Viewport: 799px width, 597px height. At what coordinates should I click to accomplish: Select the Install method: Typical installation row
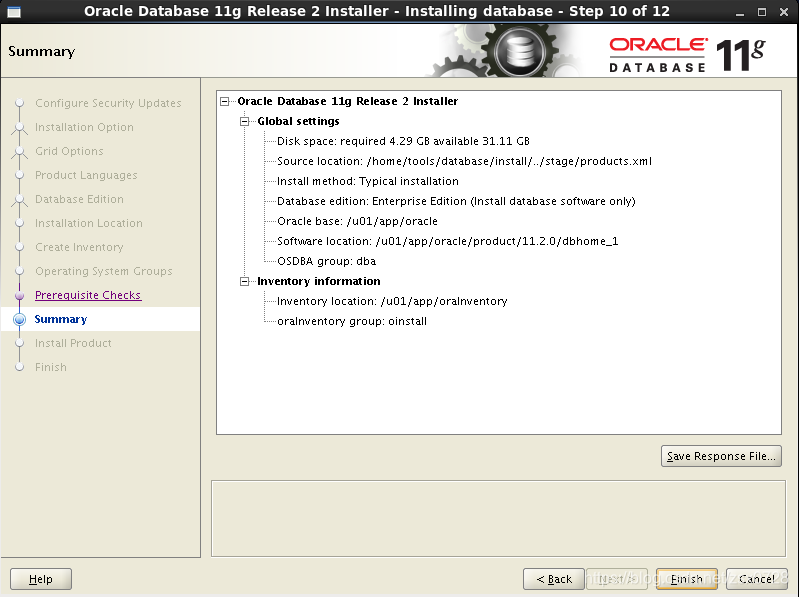point(367,181)
